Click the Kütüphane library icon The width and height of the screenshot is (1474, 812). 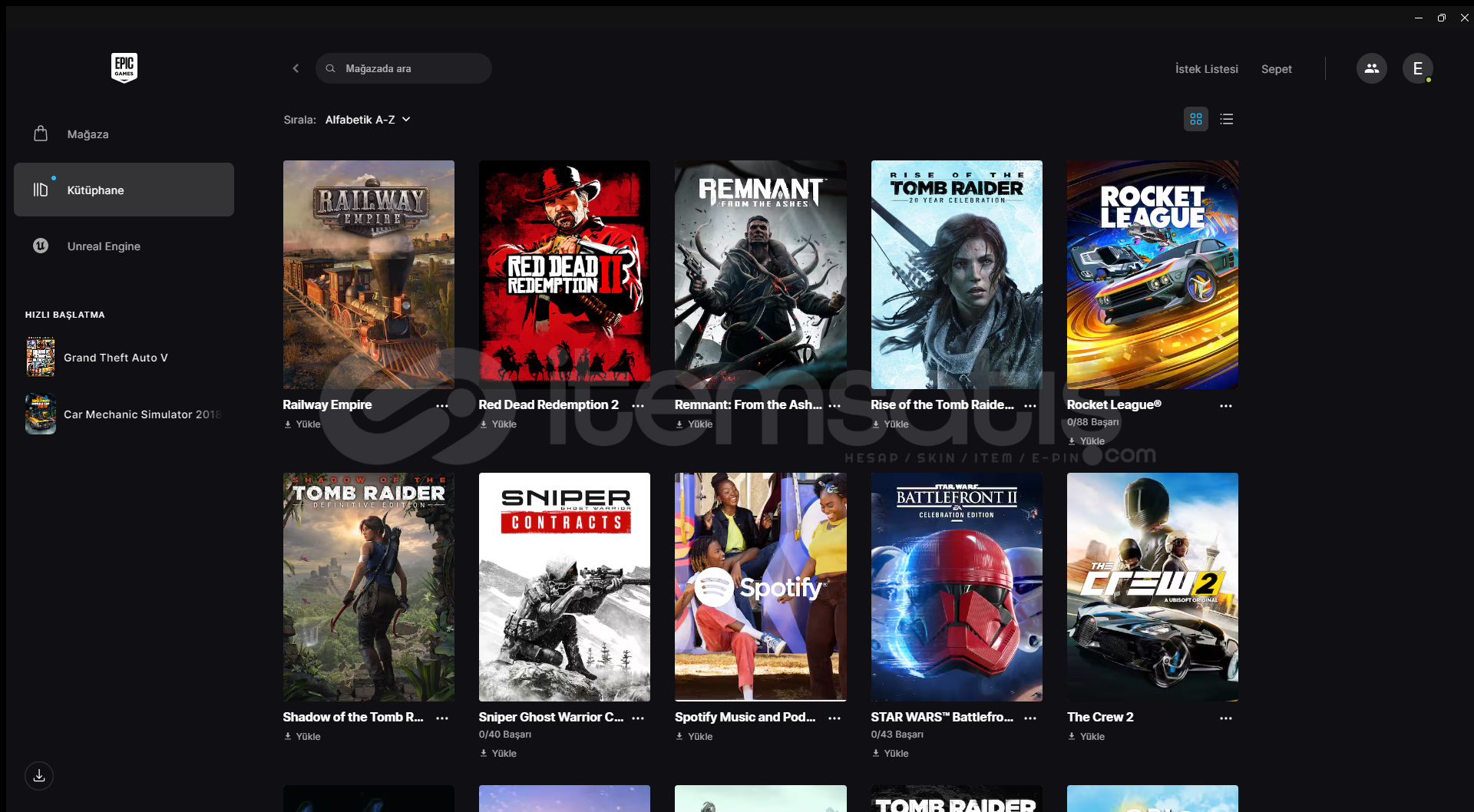coord(41,190)
